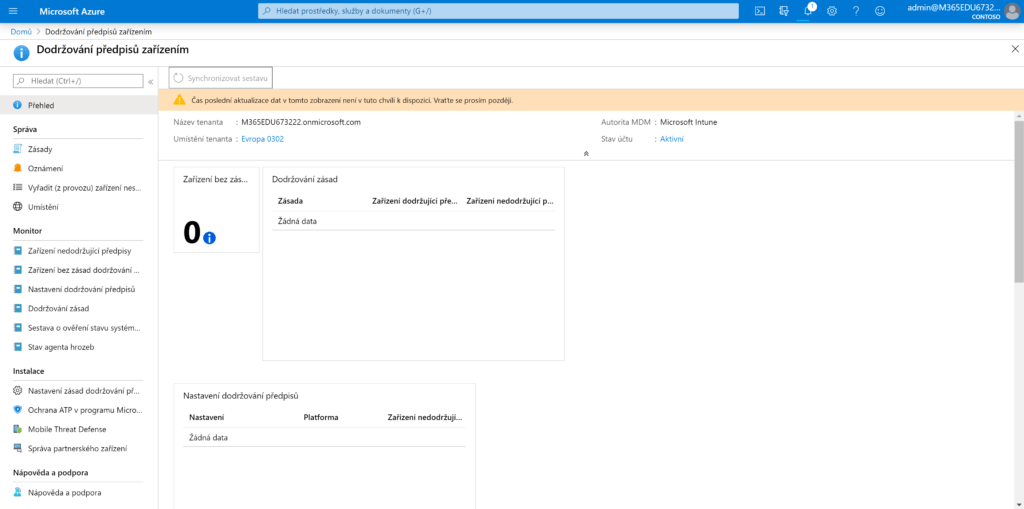Open Zařízení nedodržující předpisy menu item
The height and width of the screenshot is (509, 1024).
[x=80, y=251]
